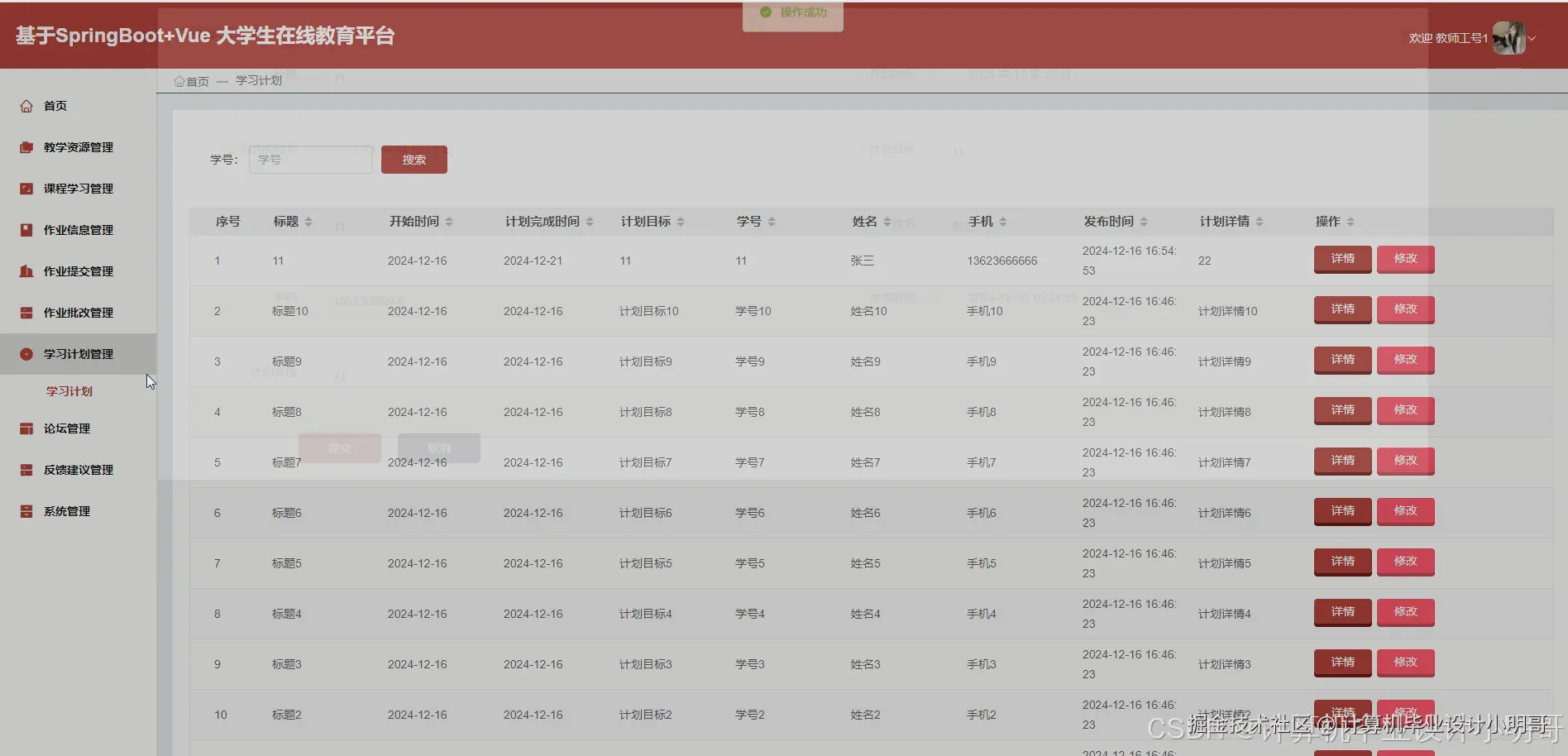
Task: Open 详情 for the 标题3 row
Action: tap(1343, 663)
